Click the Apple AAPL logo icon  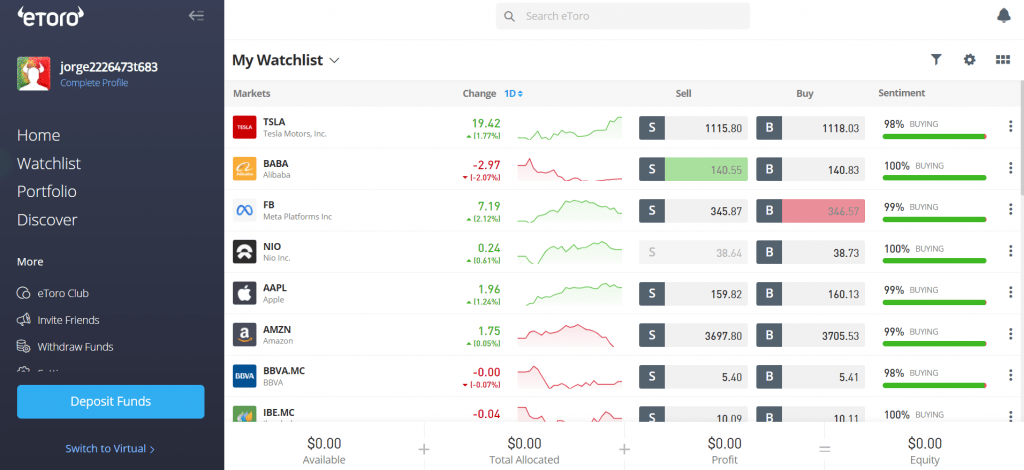(244, 293)
